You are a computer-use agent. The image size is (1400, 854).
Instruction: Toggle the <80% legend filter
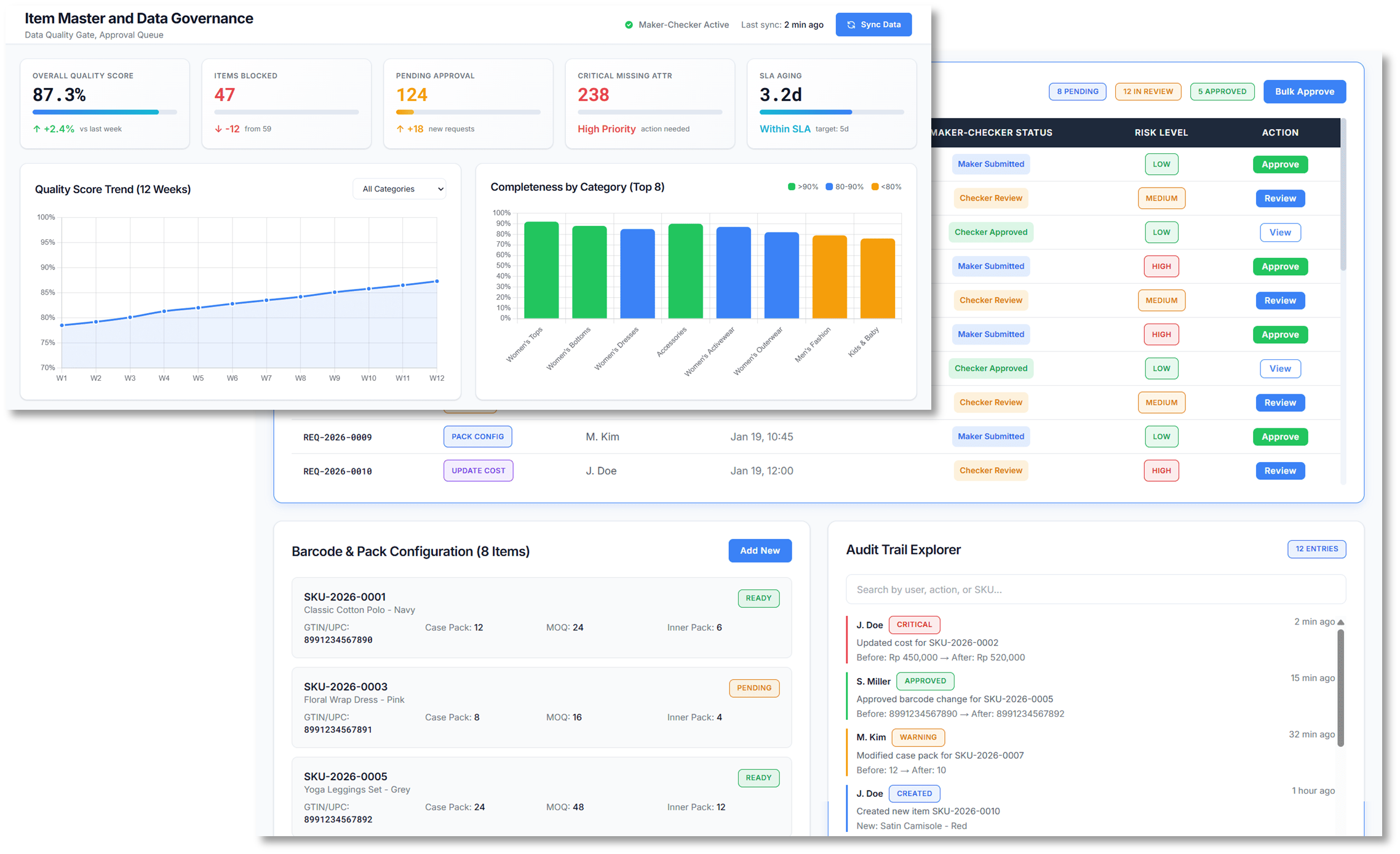pos(885,186)
